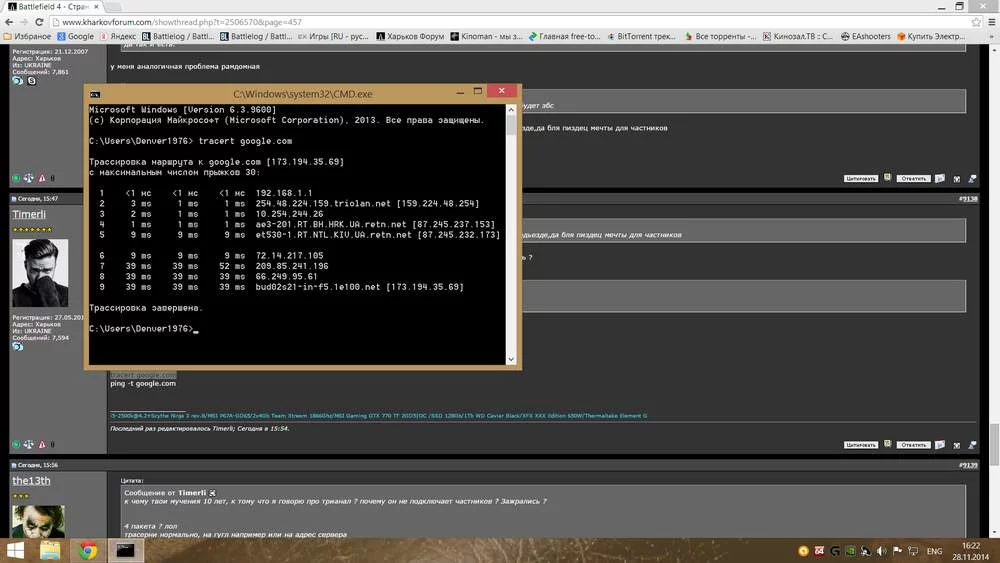The height and width of the screenshot is (563, 1000).
Task: Report the first post via warning triangle
Action: pyautogui.click(x=42, y=178)
